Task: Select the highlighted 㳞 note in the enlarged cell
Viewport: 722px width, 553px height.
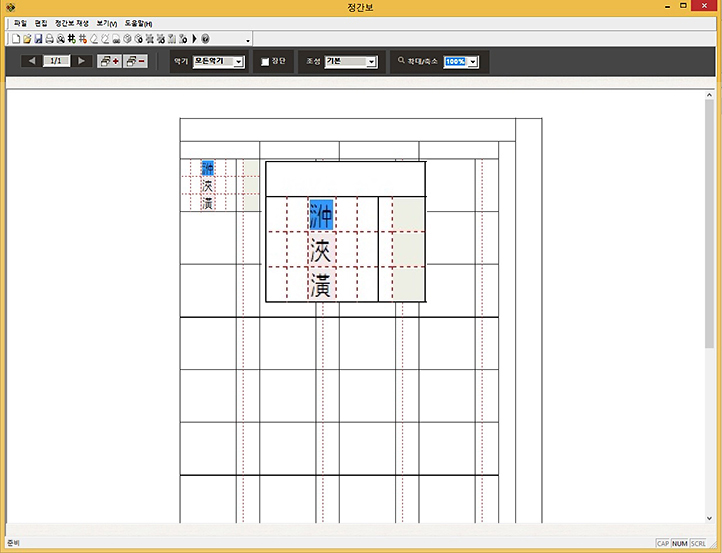Action: 321,215
